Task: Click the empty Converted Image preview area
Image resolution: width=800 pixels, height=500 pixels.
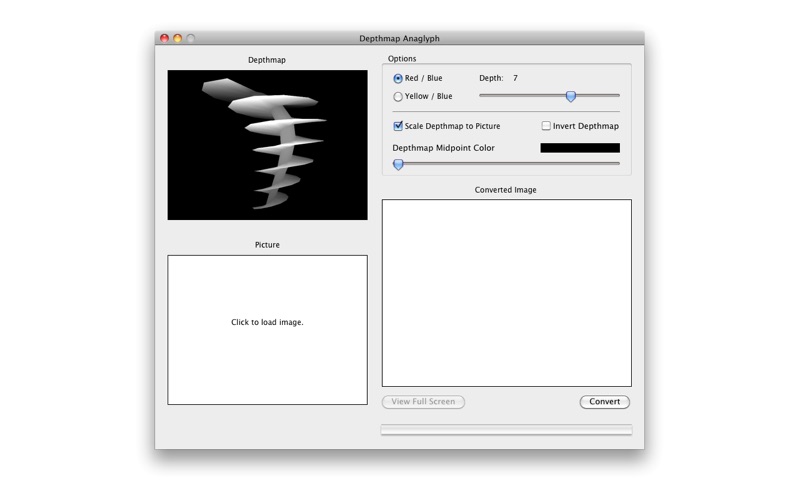Action: coord(507,293)
